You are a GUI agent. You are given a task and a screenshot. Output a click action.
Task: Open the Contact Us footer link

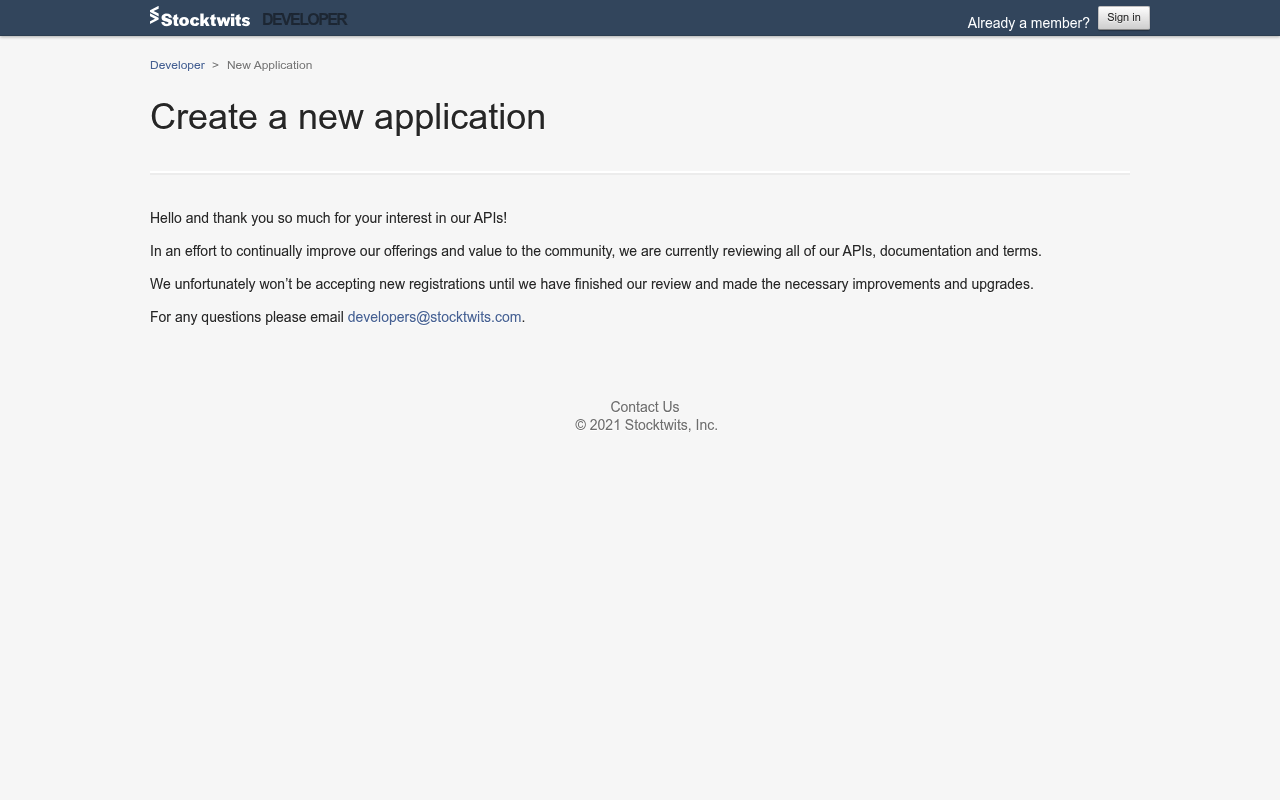[645, 407]
